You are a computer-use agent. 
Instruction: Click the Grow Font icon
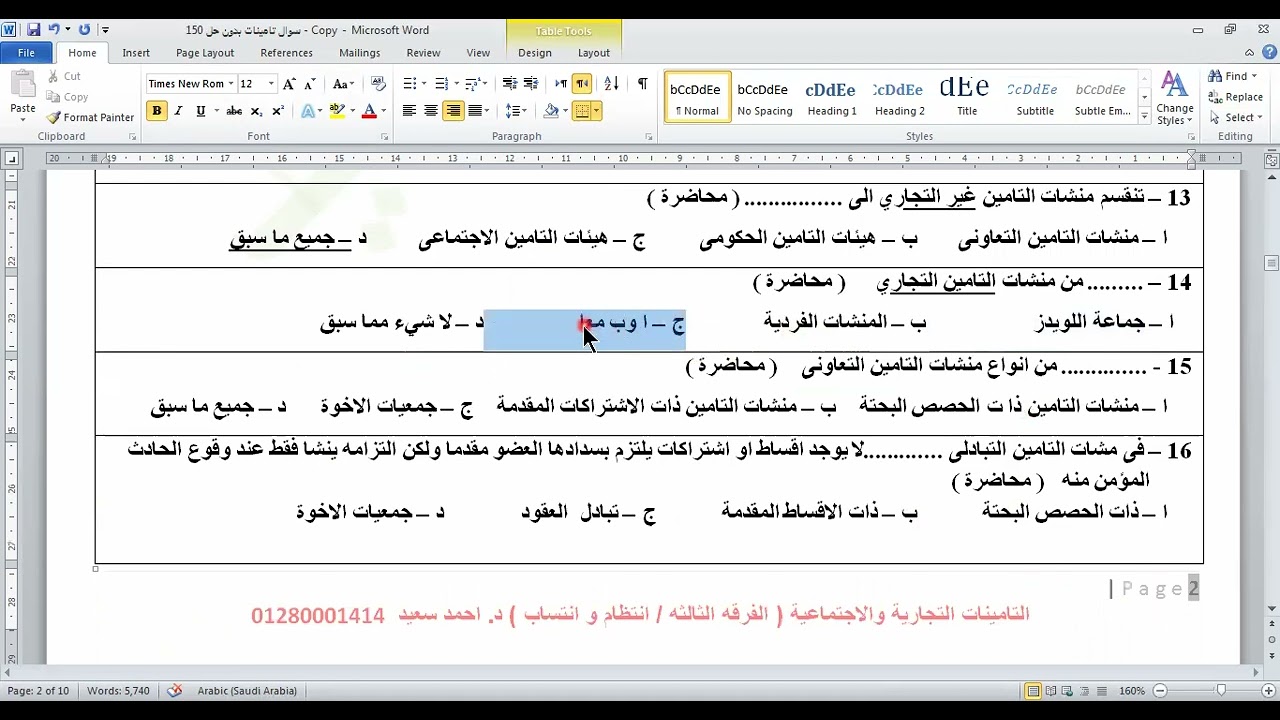click(289, 84)
